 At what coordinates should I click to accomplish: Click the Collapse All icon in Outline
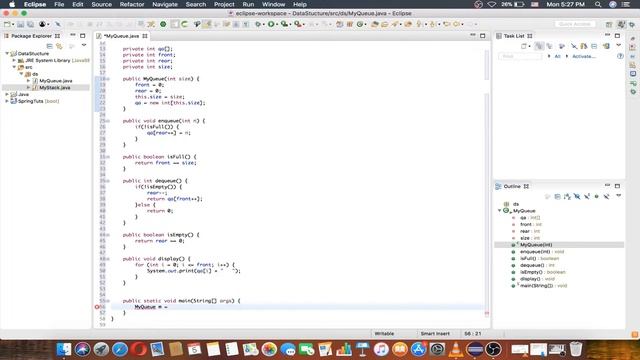(x=558, y=196)
